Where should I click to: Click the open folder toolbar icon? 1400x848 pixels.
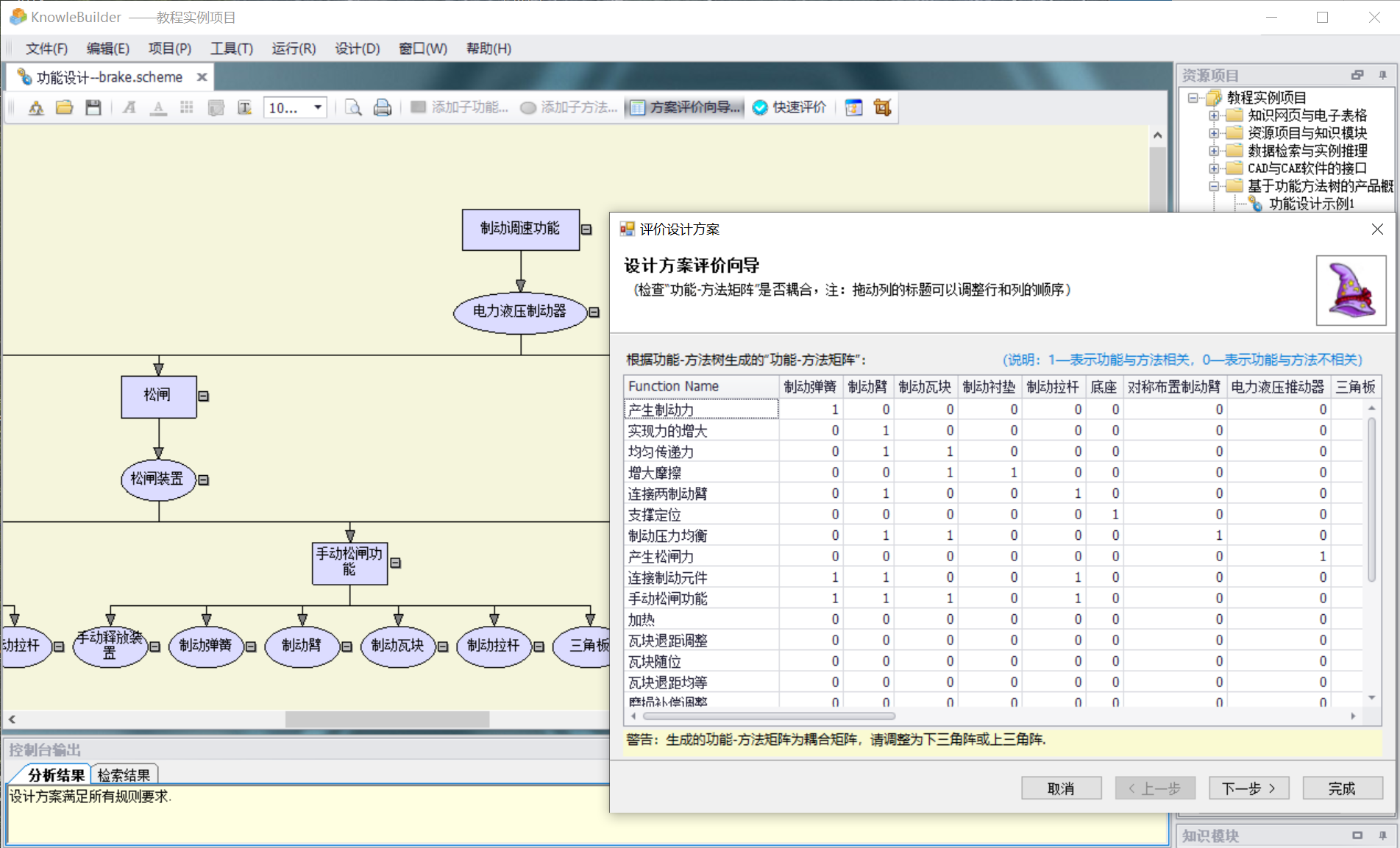(x=65, y=107)
